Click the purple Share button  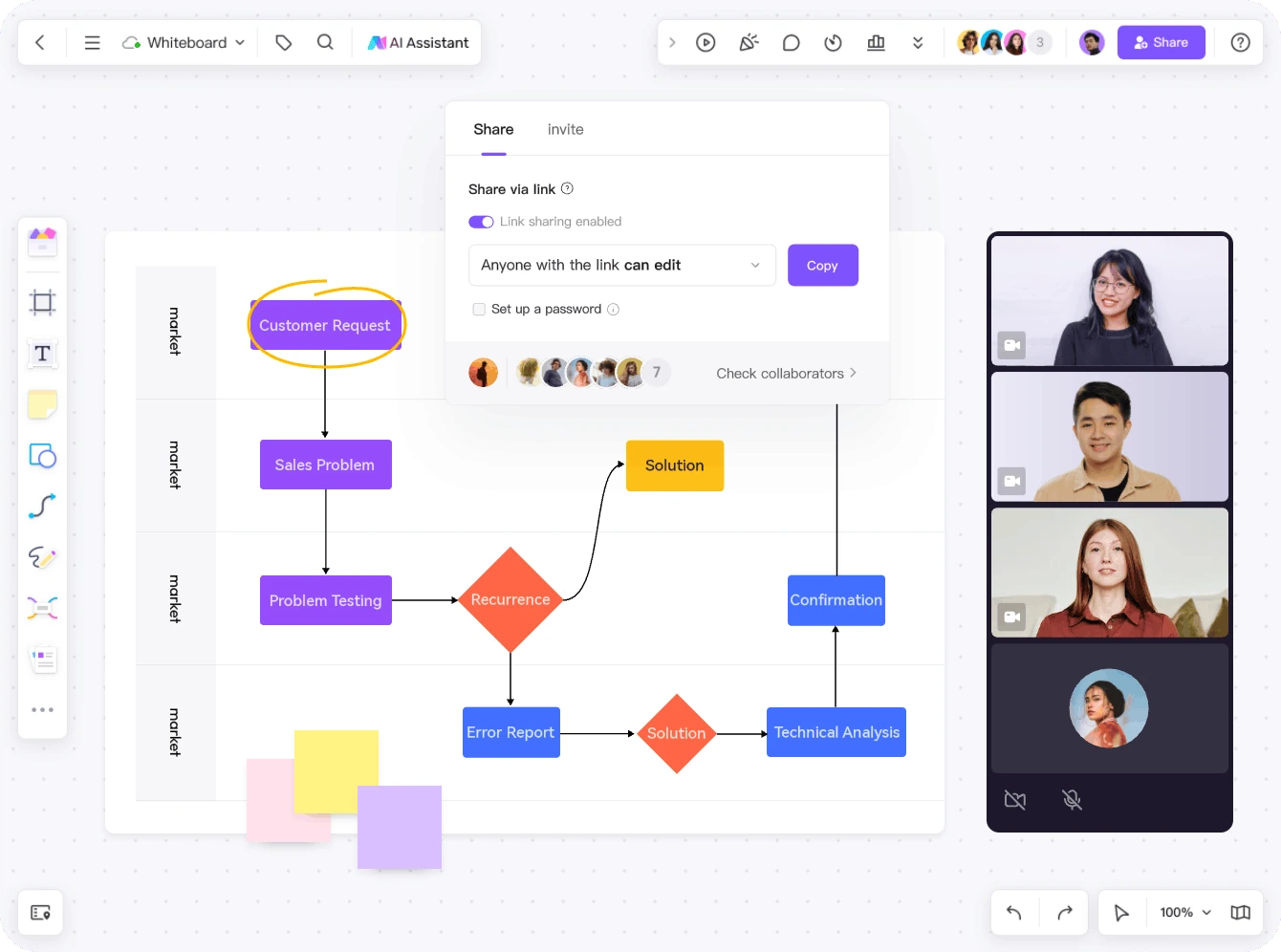[x=1161, y=42]
